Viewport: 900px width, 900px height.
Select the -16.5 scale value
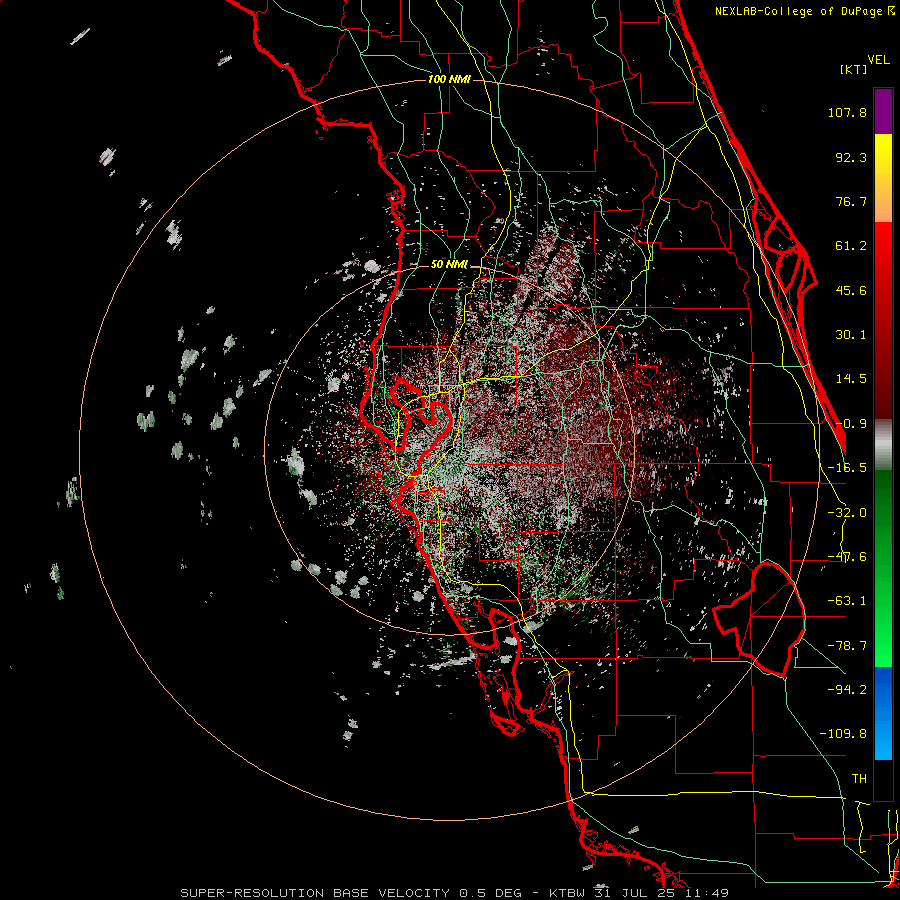point(847,468)
